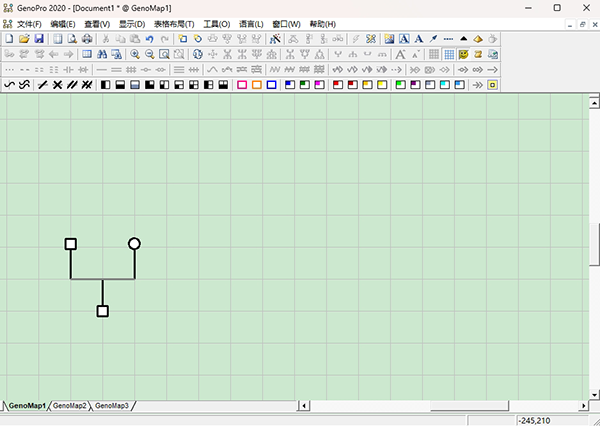Apply the bold X divorce mark
The width and height of the screenshot is (600, 426).
click(57, 85)
